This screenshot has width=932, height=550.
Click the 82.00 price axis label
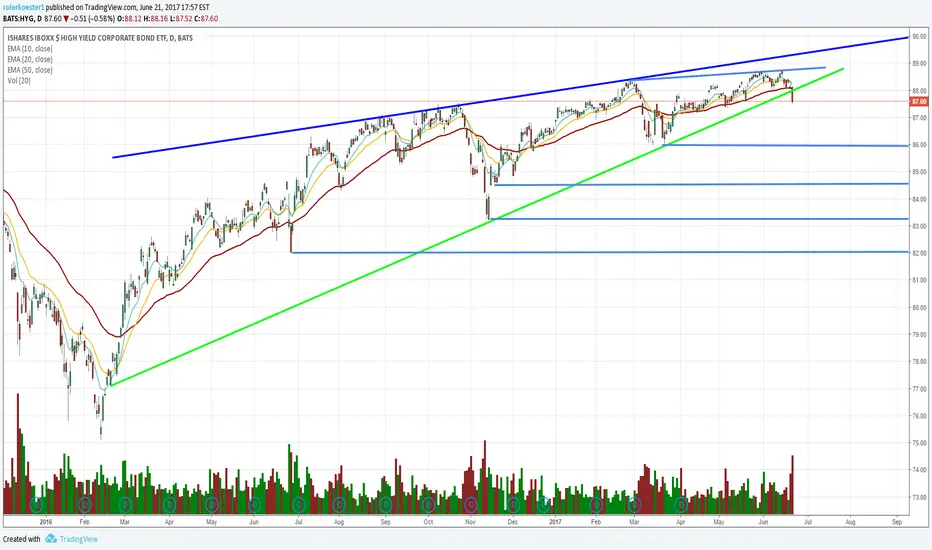[x=919, y=253]
